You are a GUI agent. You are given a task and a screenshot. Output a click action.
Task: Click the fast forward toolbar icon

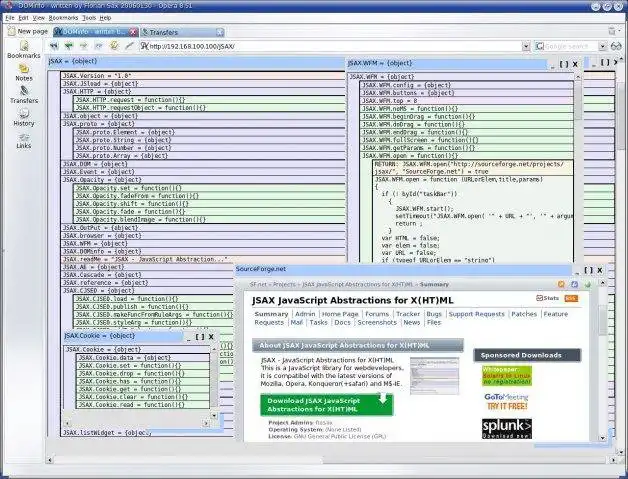point(99,46)
